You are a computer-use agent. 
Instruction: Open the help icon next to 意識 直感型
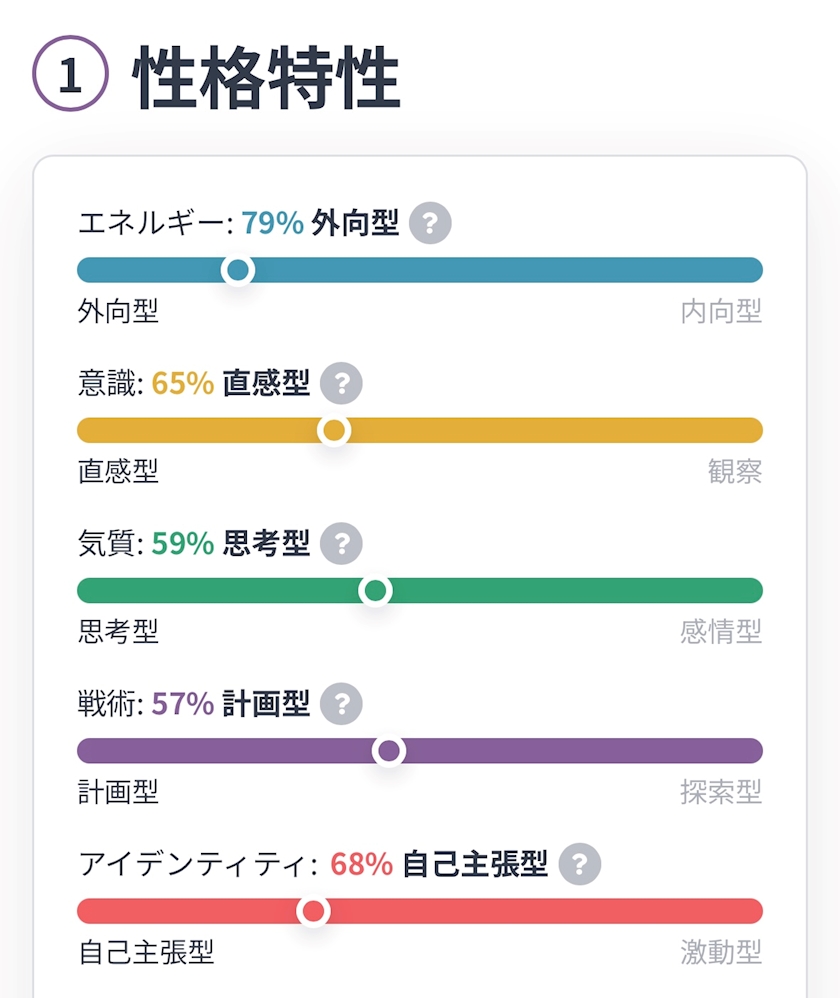[342, 383]
